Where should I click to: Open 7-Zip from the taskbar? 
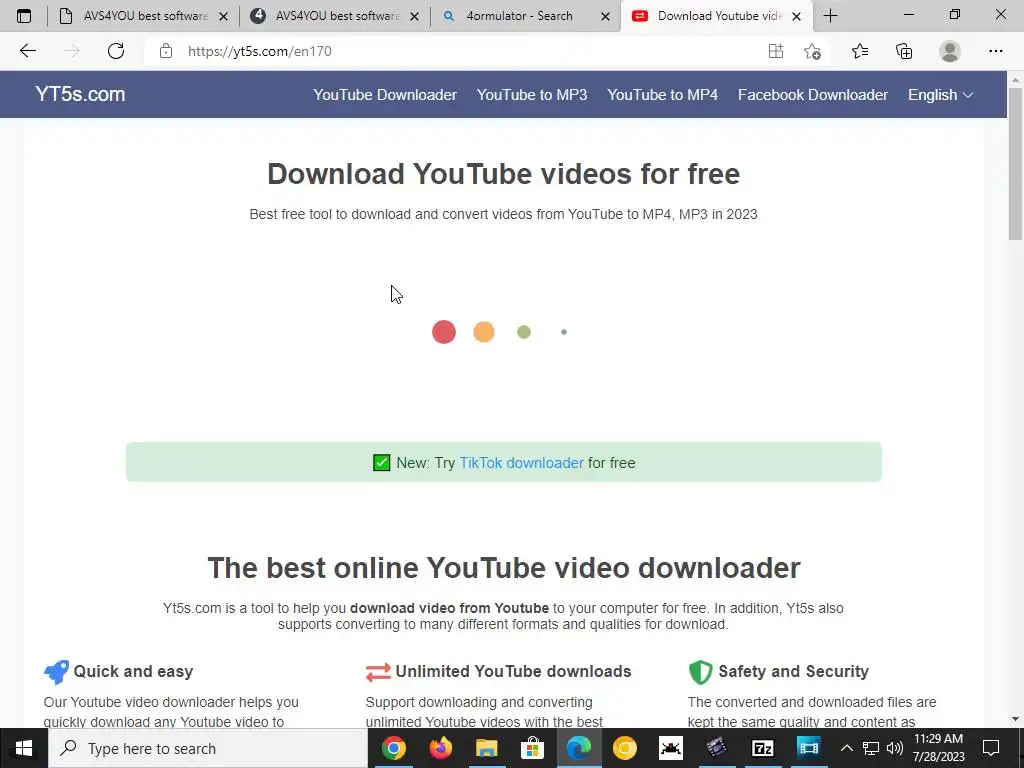763,748
